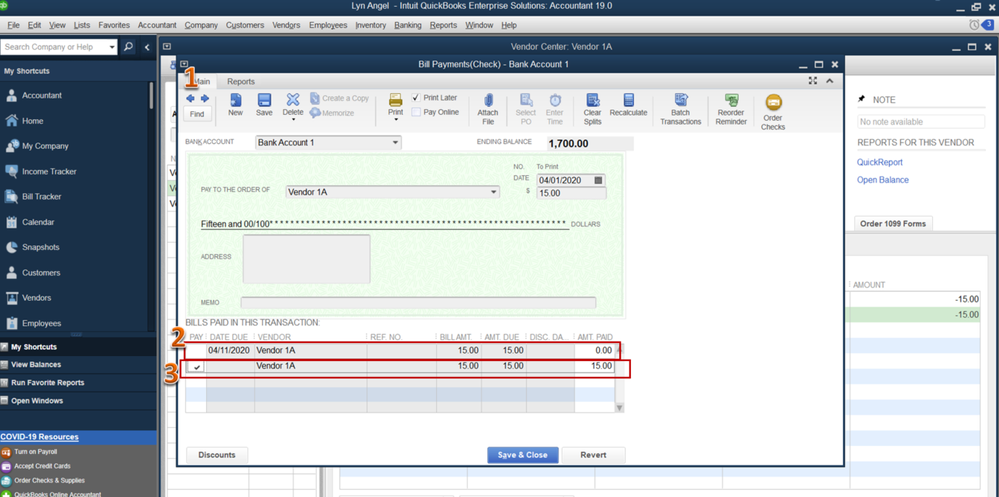Open Accountant shortcut in sidebar
Viewport: 999px width, 497px height.
tap(41, 96)
